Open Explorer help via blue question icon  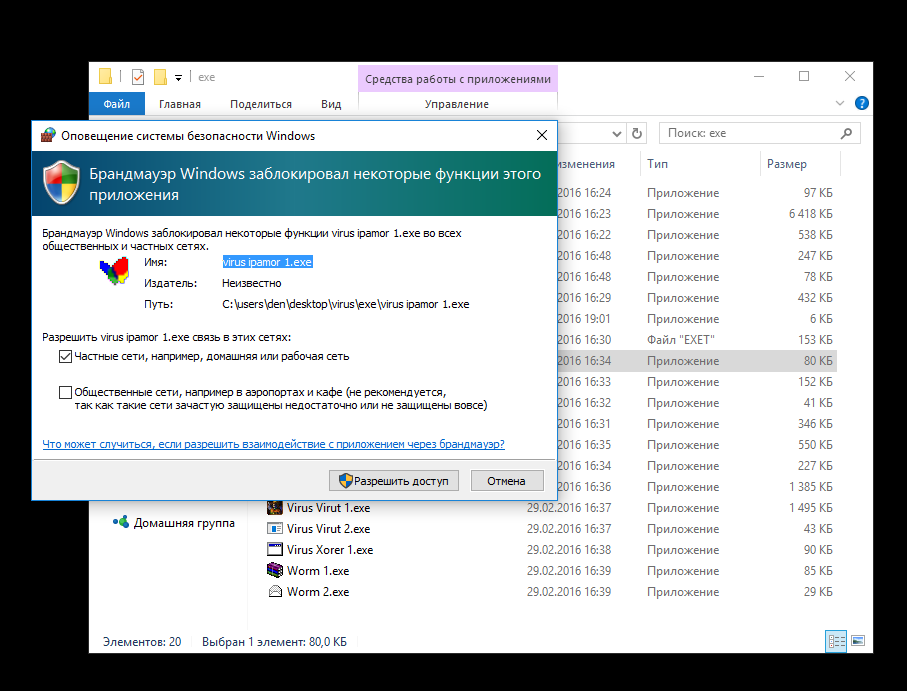coord(862,103)
